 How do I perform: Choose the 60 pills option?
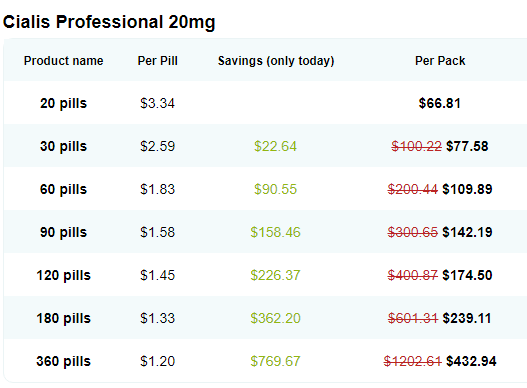64,189
